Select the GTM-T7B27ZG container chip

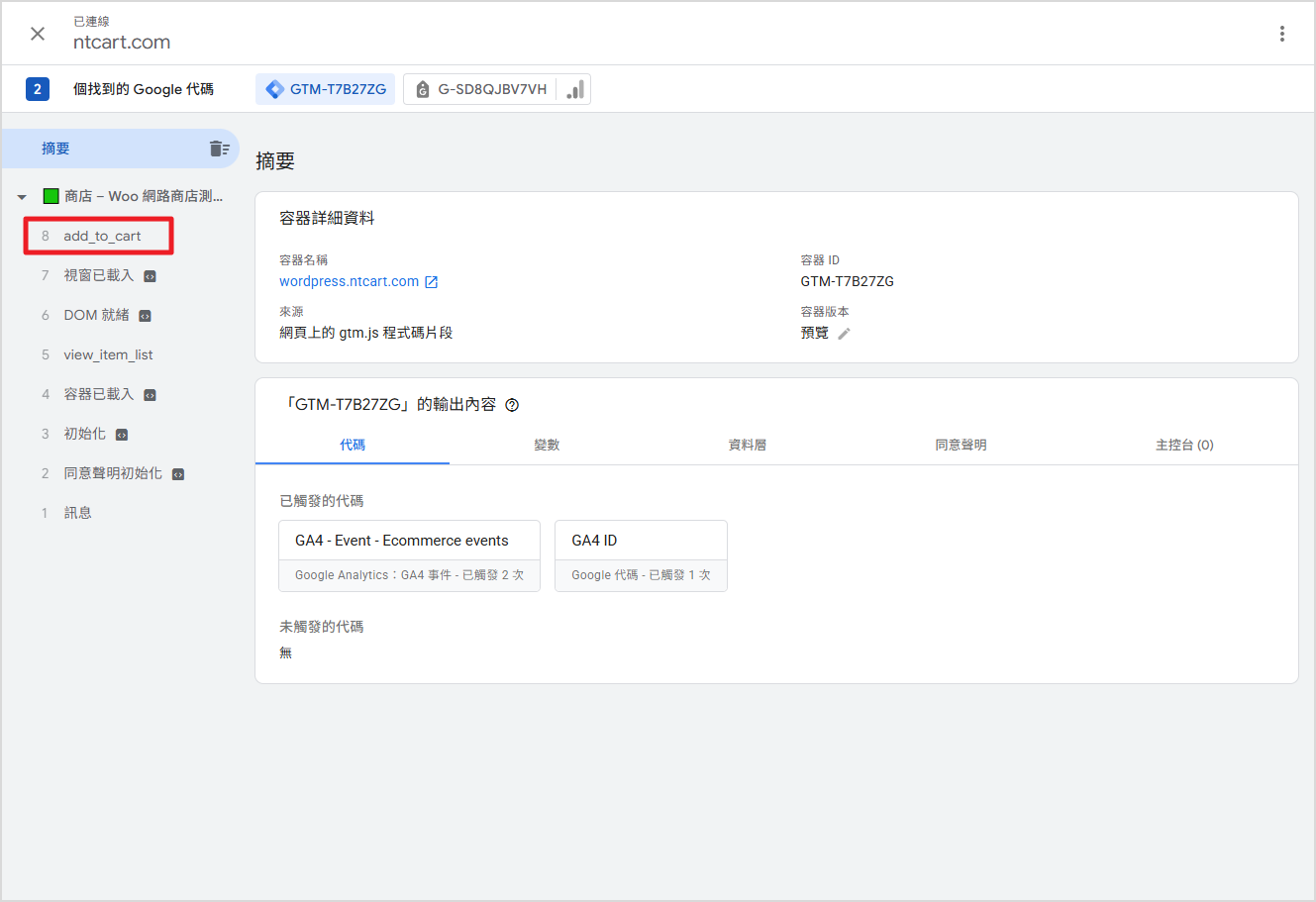coord(326,89)
